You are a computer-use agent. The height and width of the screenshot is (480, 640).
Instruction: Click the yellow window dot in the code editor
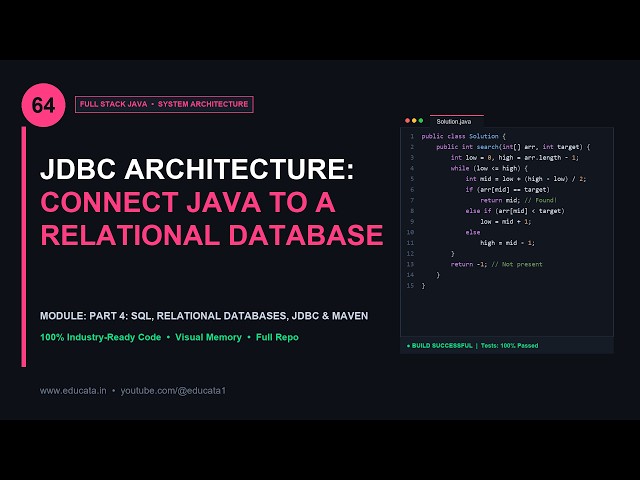click(414, 121)
